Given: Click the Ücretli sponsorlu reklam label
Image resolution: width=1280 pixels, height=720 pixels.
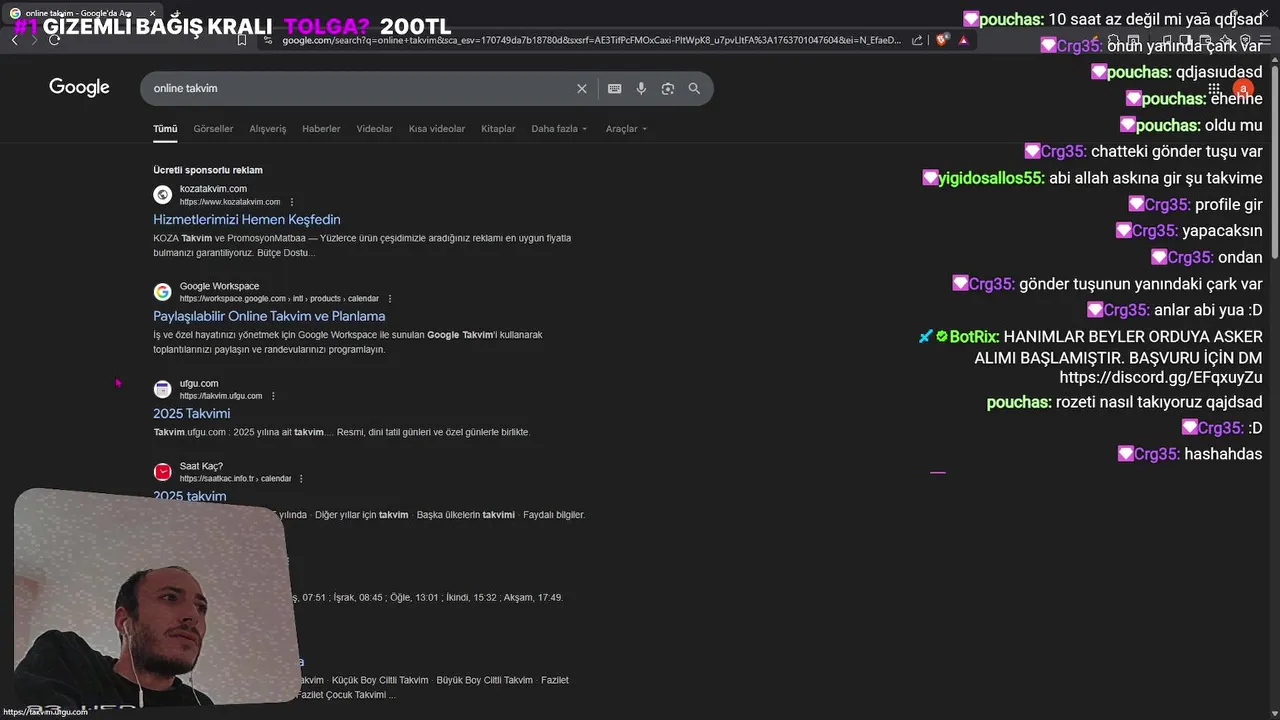Looking at the screenshot, I should tap(208, 170).
